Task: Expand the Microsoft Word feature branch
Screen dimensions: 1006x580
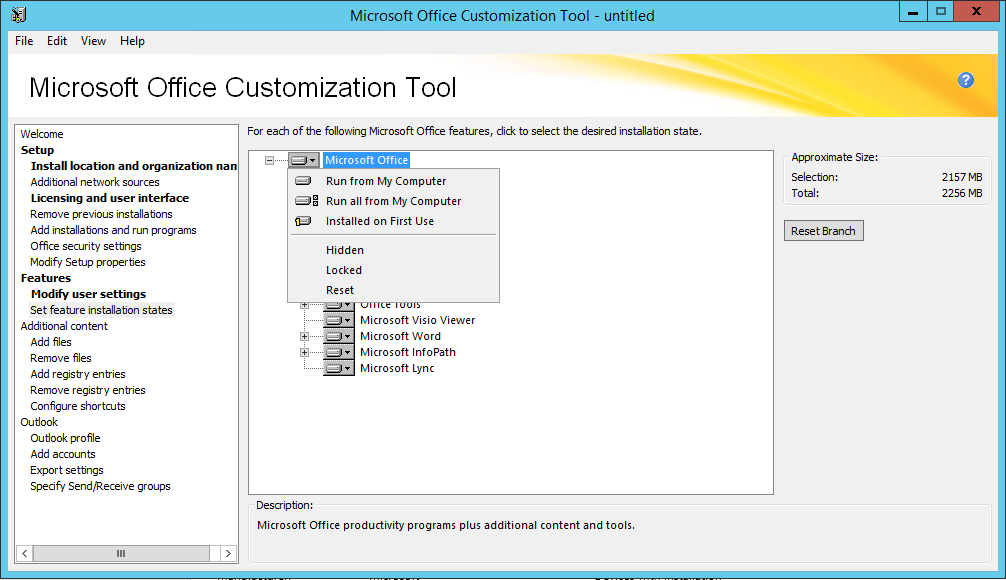Action: point(304,336)
